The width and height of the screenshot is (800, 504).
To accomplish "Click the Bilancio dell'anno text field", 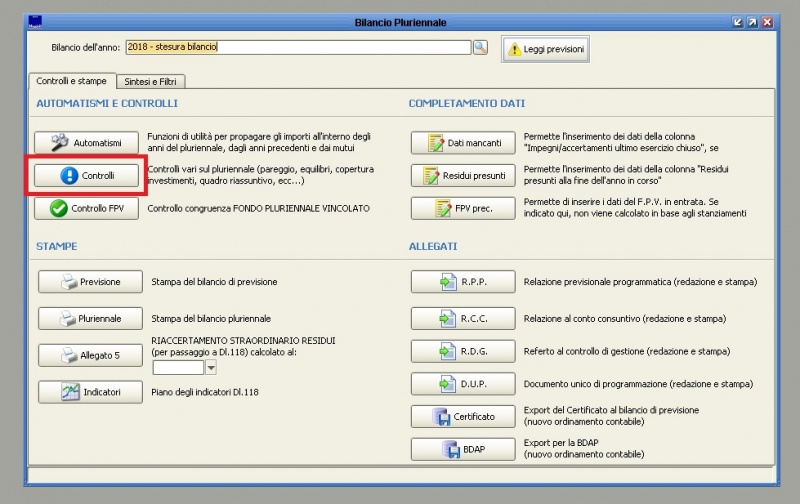I will pos(297,47).
